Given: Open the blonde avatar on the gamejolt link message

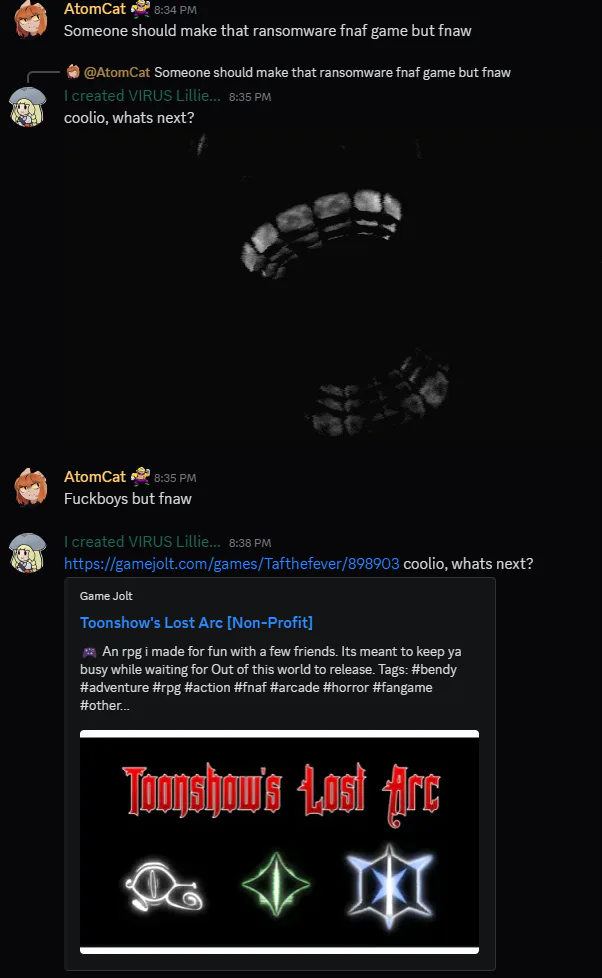Looking at the screenshot, I should click(28, 553).
